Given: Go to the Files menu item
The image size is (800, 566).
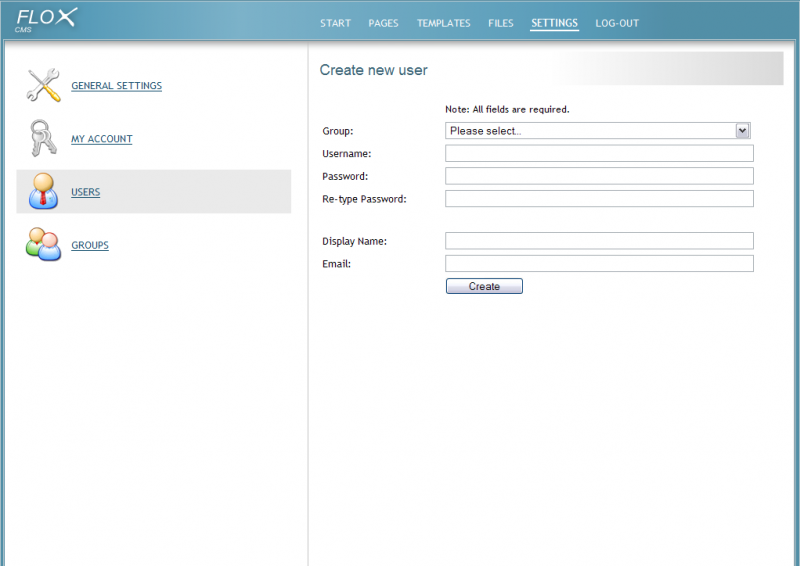Looking at the screenshot, I should pyautogui.click(x=501, y=23).
